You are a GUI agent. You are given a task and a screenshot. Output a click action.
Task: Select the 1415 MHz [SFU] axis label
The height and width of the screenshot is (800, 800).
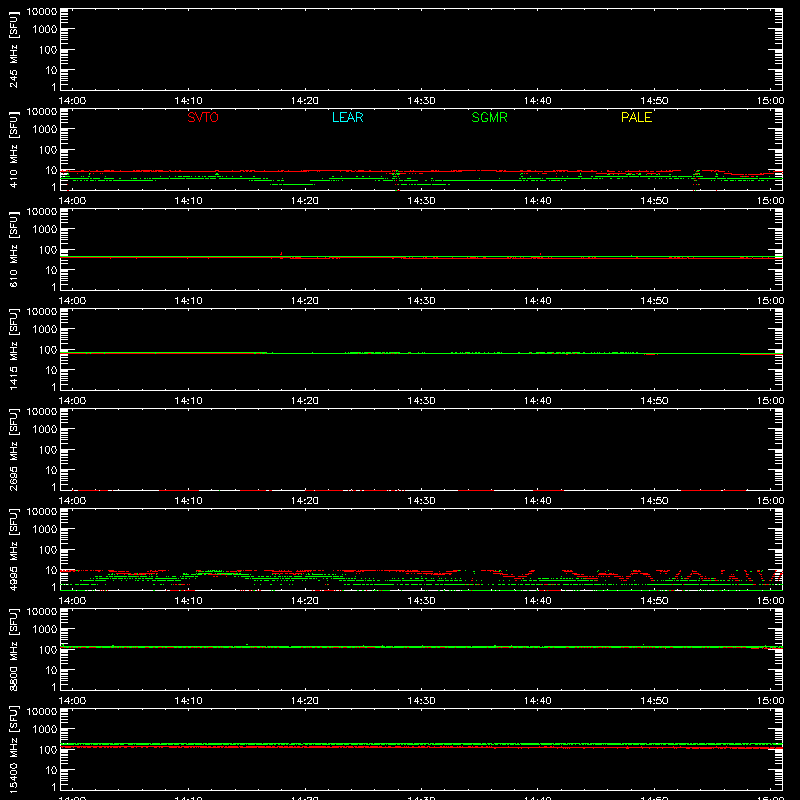tap(13, 349)
